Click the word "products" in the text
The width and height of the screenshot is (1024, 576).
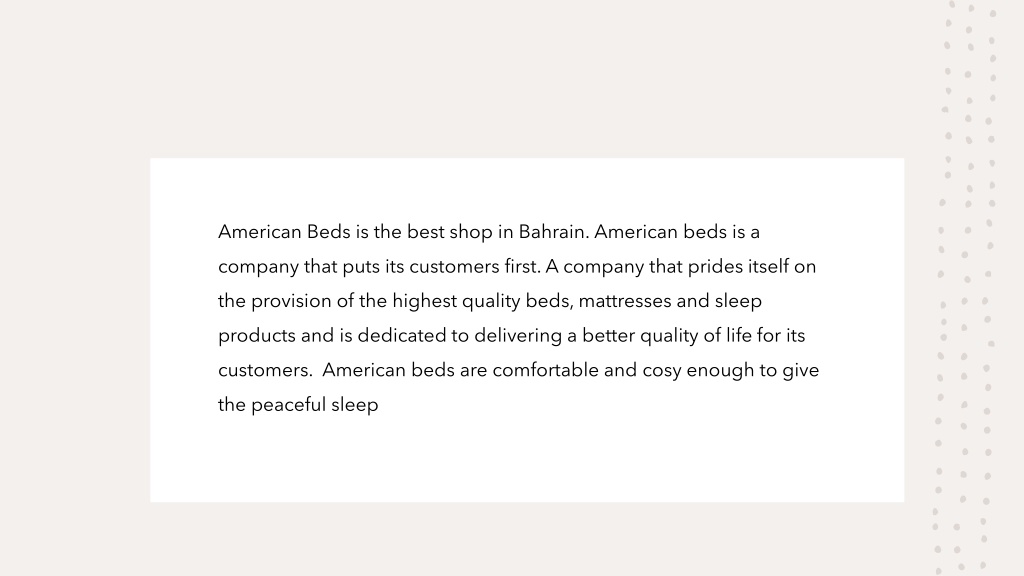pyautogui.click(x=257, y=336)
